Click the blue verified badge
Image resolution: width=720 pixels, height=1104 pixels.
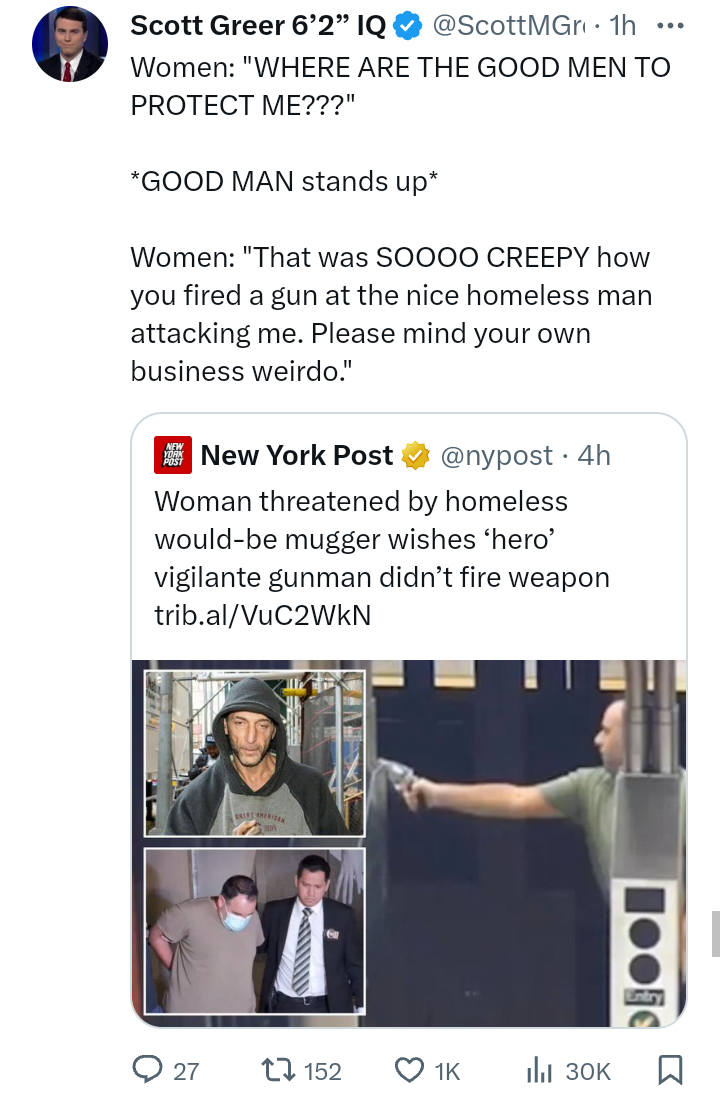coord(405,27)
